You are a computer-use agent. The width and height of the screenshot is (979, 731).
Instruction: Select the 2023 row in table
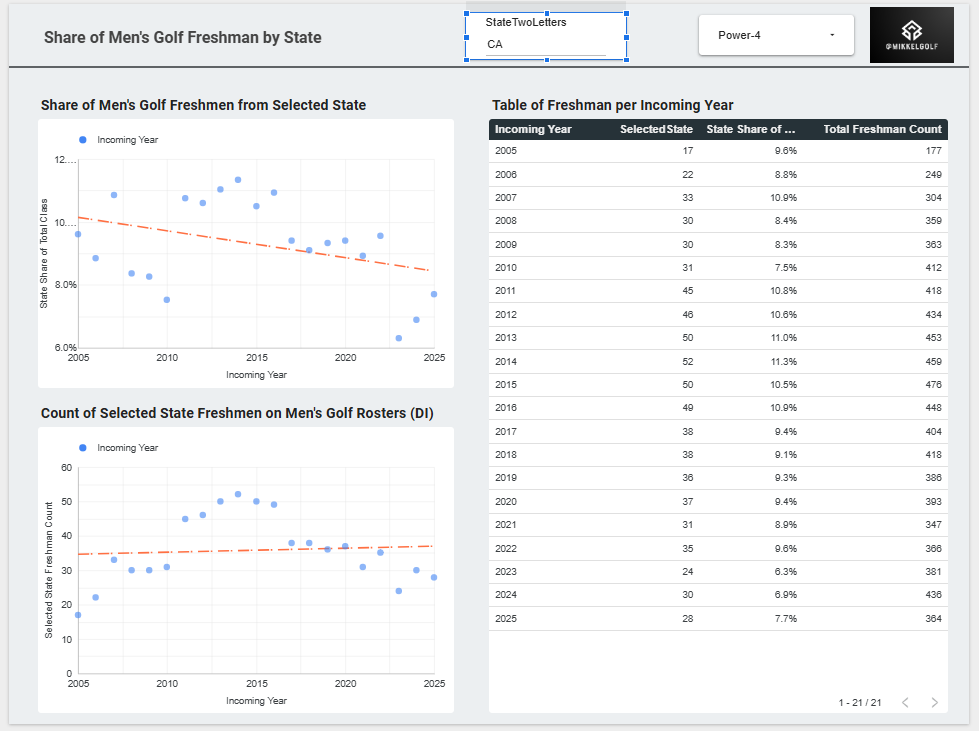718,572
